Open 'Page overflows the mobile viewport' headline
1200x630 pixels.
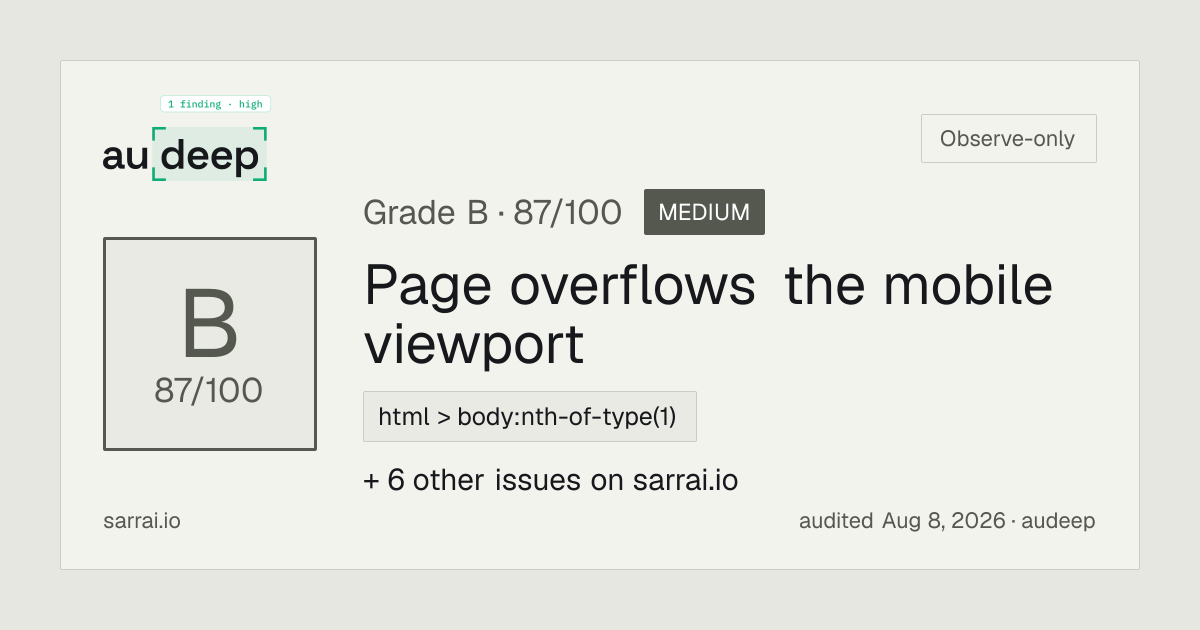(x=708, y=314)
